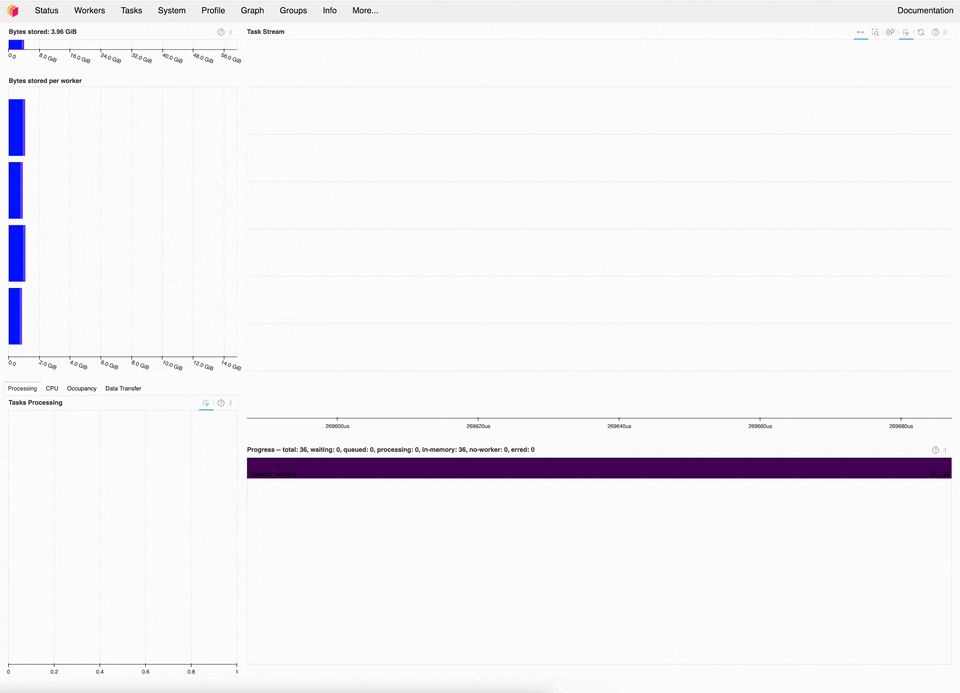Click the third worker's bytes stored bar

(17, 253)
